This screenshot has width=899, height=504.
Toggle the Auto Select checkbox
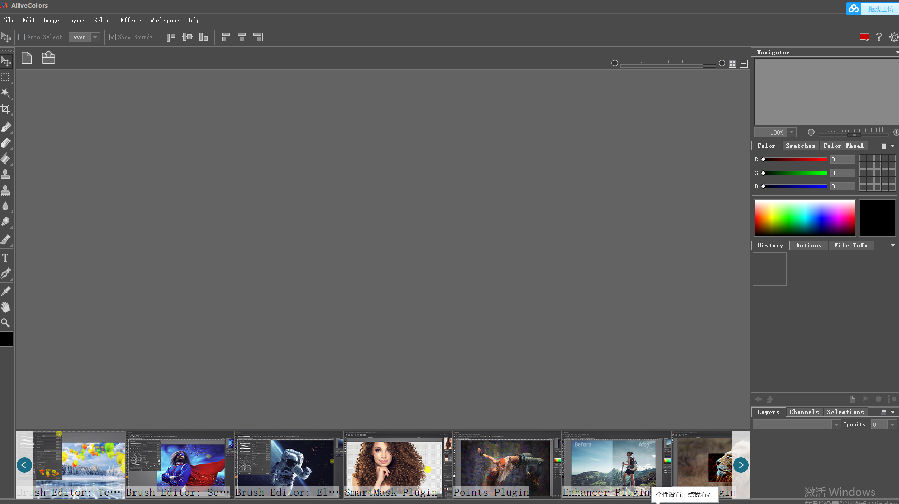tap(19, 37)
